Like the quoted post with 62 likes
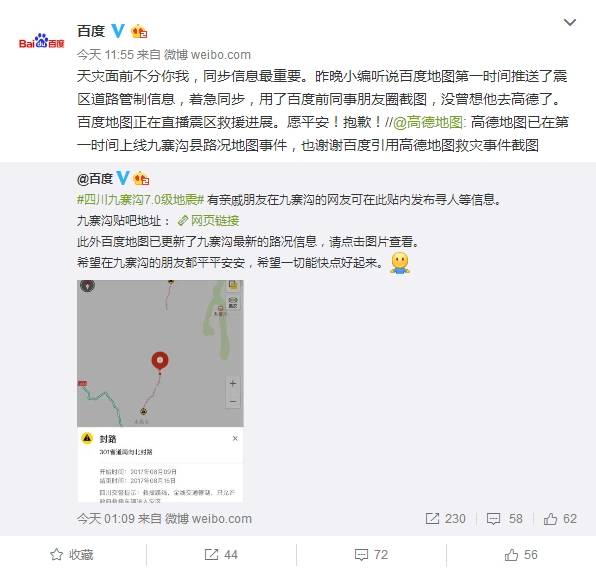The width and height of the screenshot is (596, 572). coord(560,518)
